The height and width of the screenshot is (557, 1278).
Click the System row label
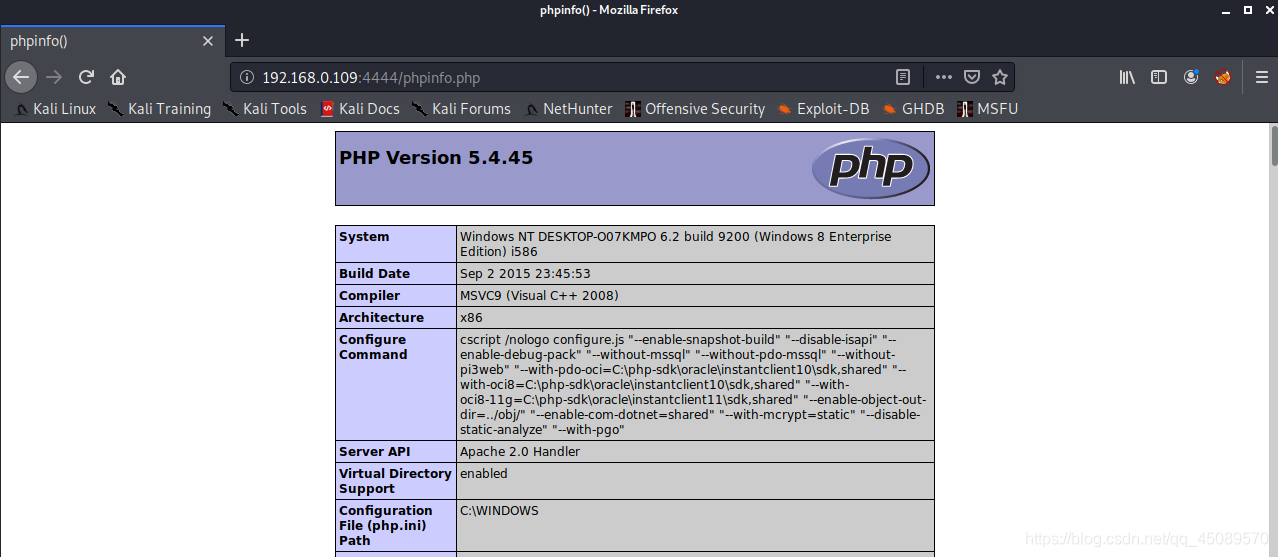364,237
